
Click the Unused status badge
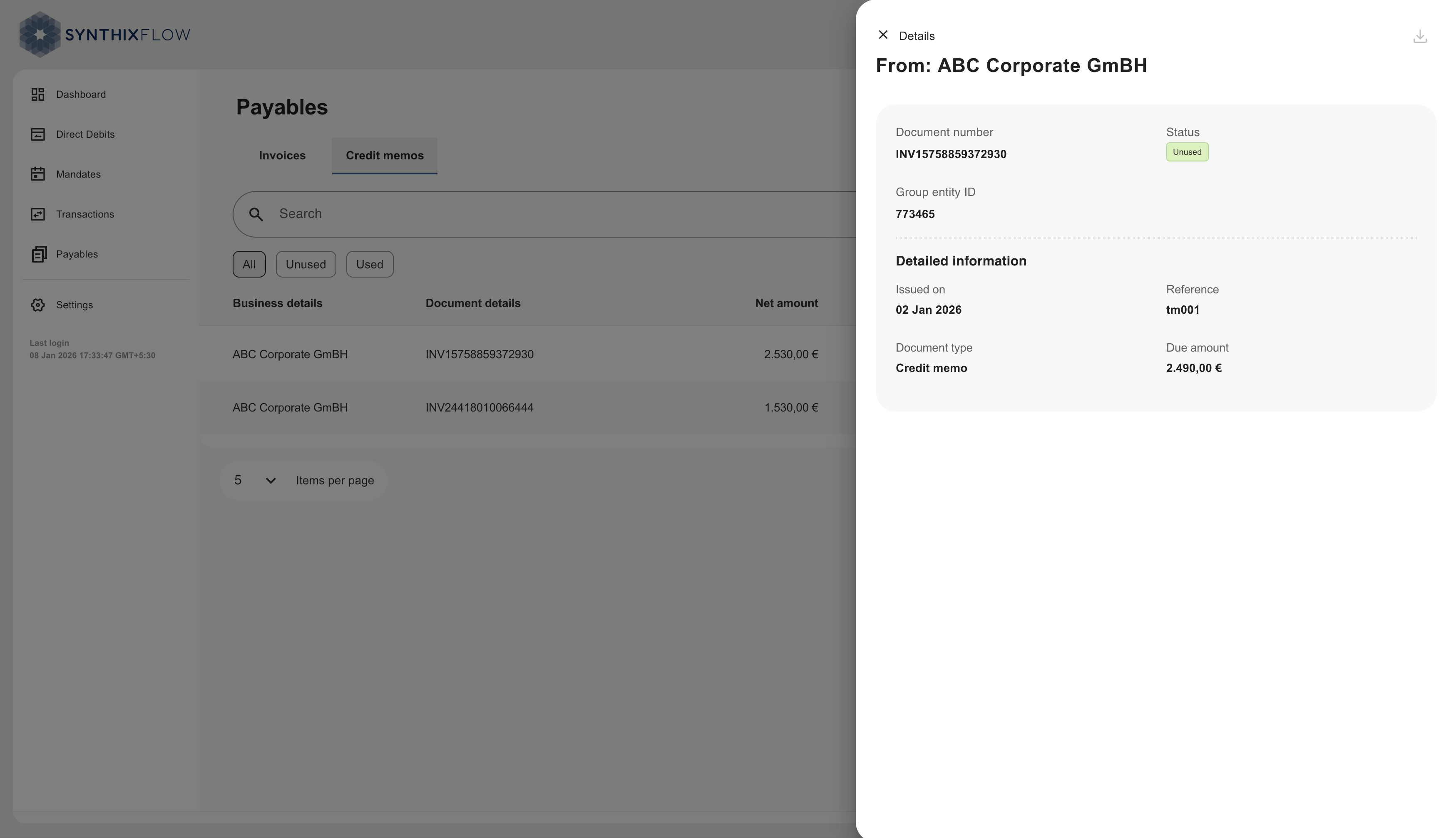pyautogui.click(x=1187, y=152)
